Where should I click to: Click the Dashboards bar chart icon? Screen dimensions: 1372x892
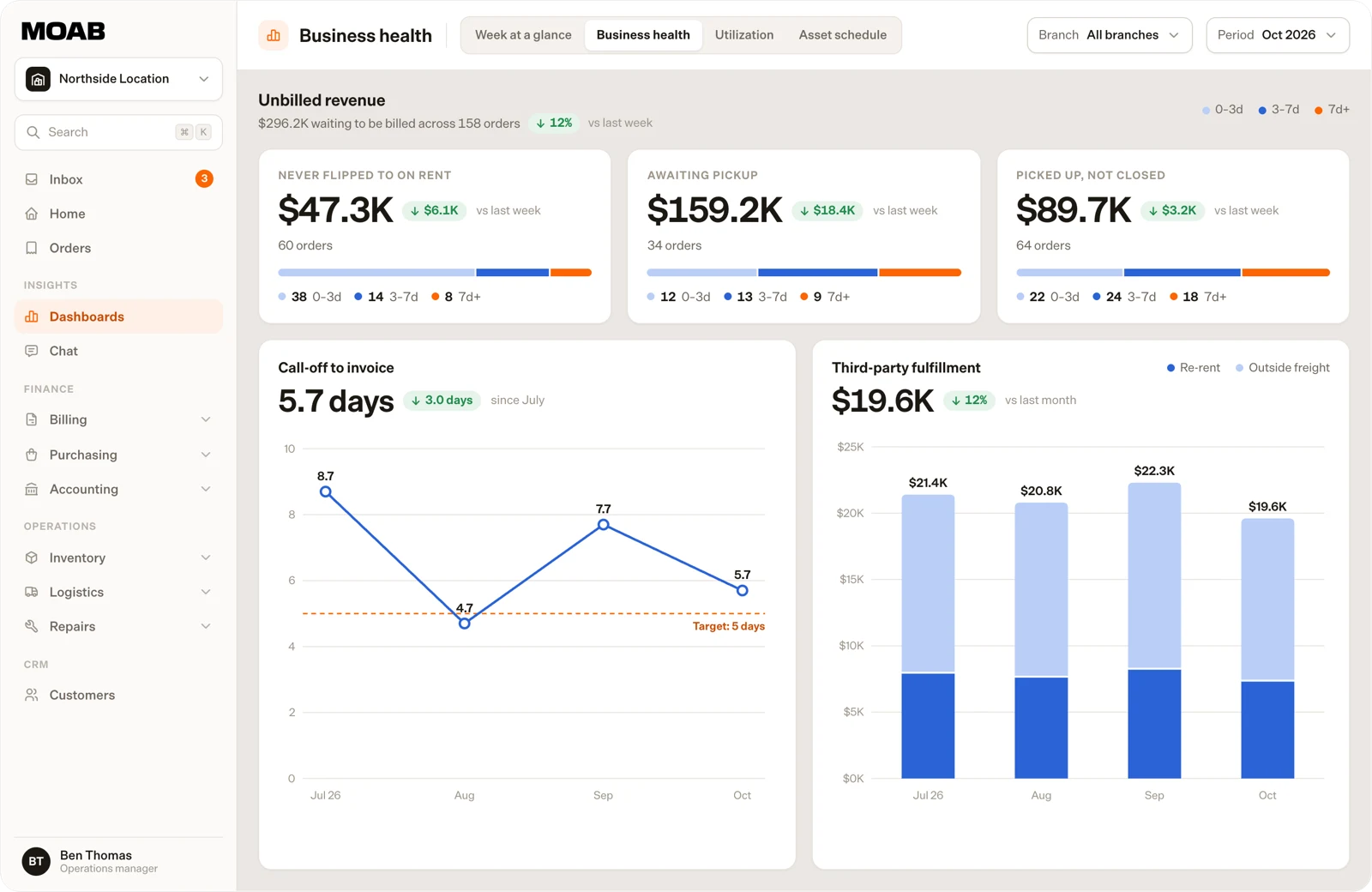click(x=32, y=316)
